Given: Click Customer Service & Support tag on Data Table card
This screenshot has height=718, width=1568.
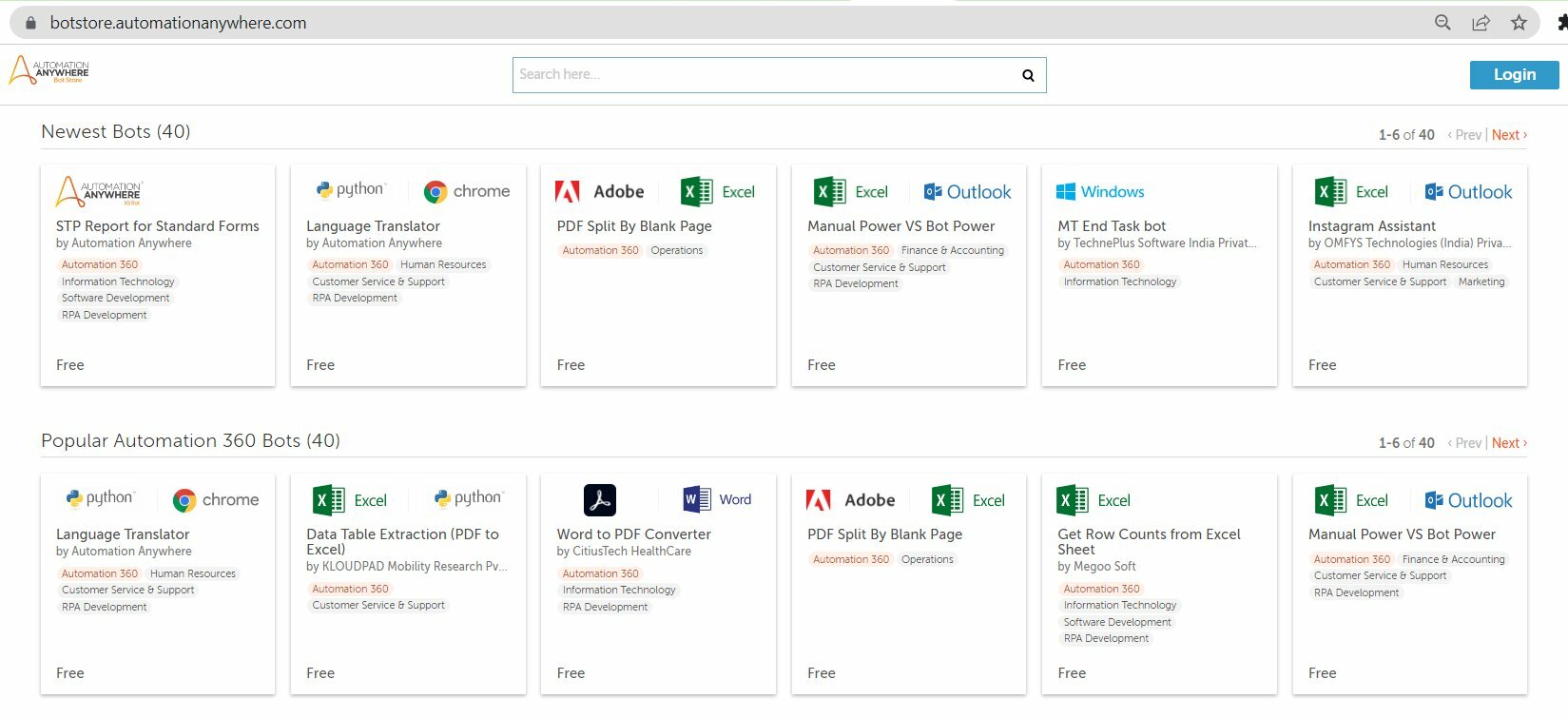Looking at the screenshot, I should tap(378, 606).
